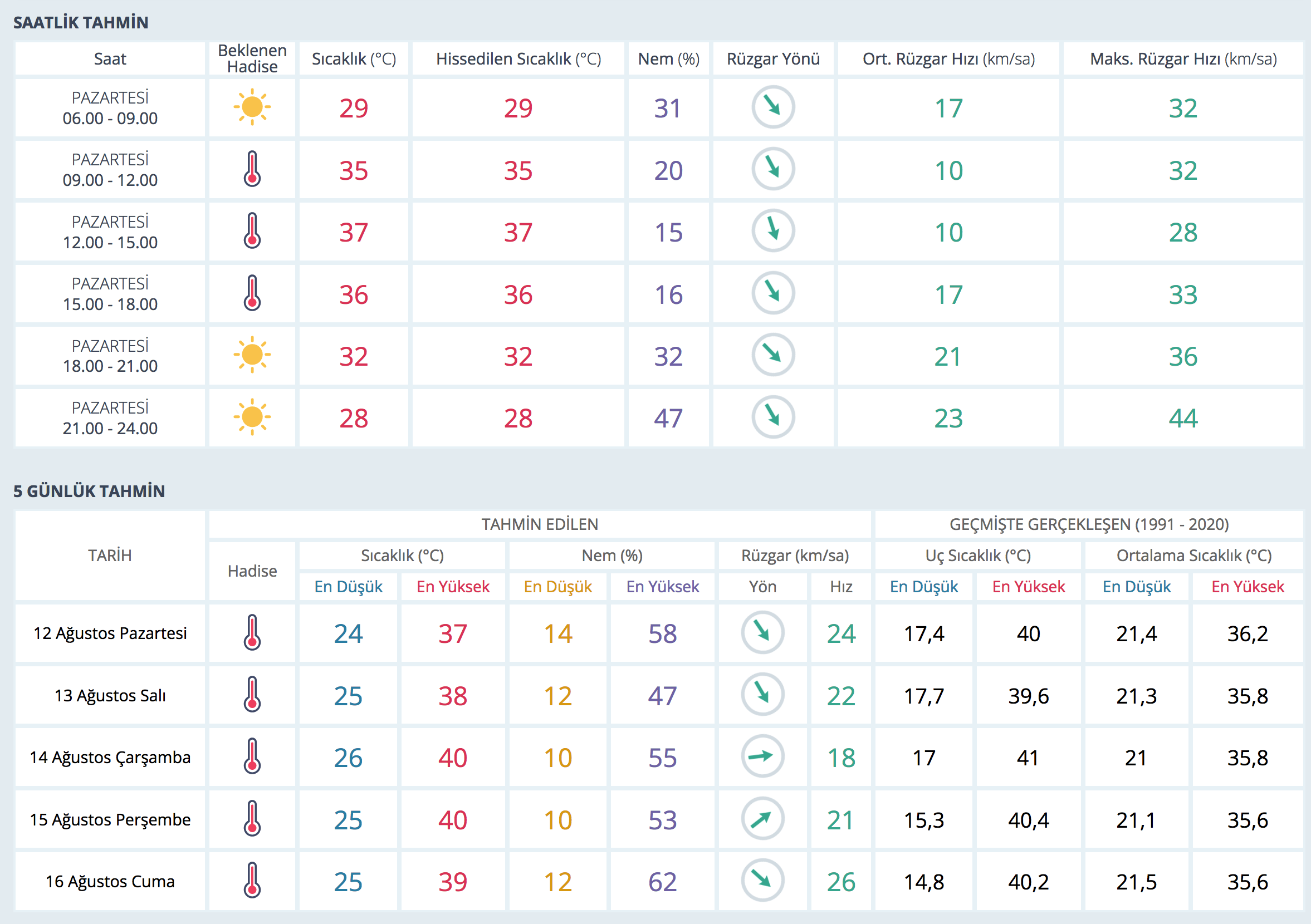Click wind direction icon for 13 Ağustos Salı
Image resolution: width=1311 pixels, height=924 pixels.
pyautogui.click(x=762, y=695)
